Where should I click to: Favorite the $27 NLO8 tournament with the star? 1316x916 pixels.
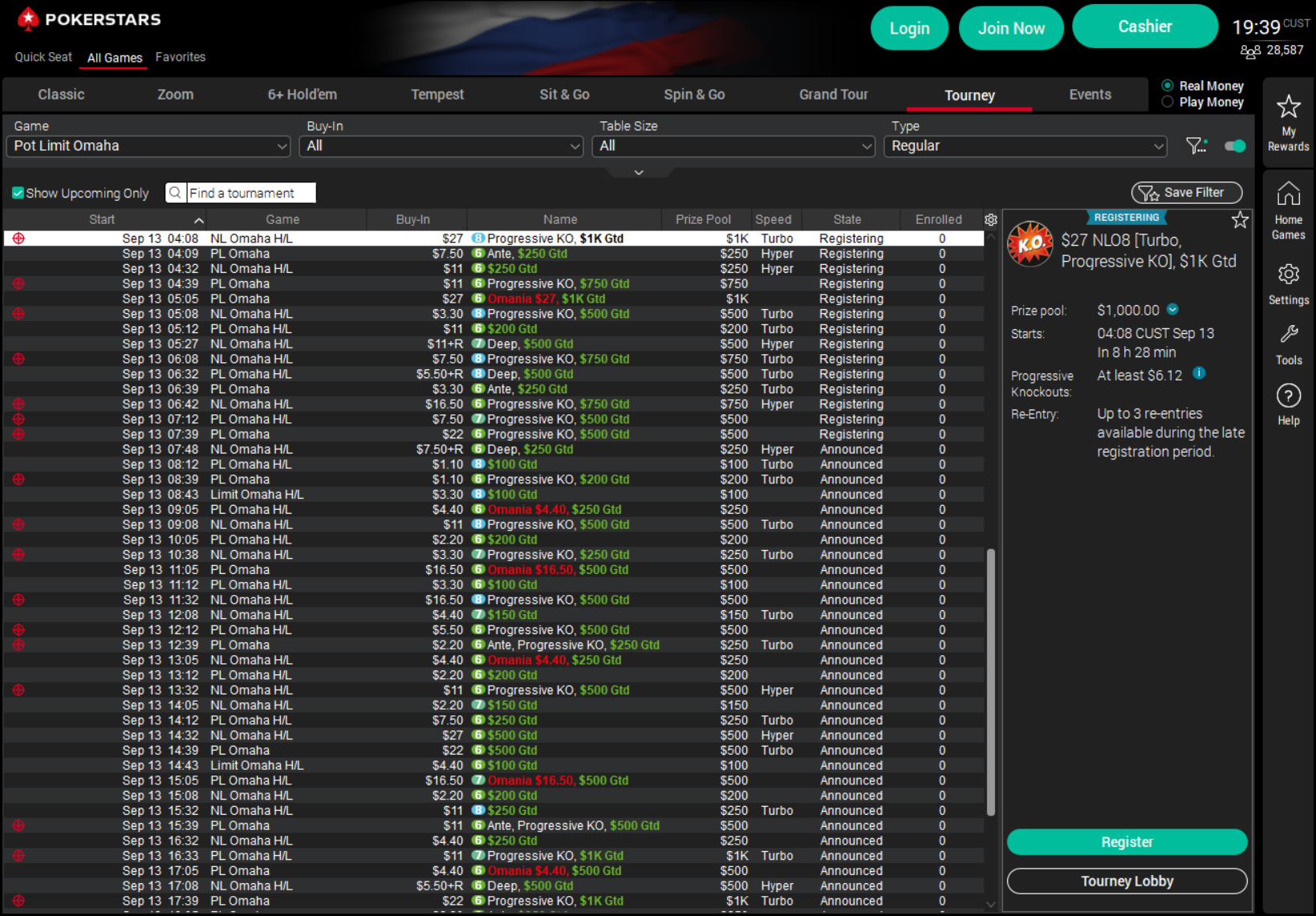(1240, 220)
